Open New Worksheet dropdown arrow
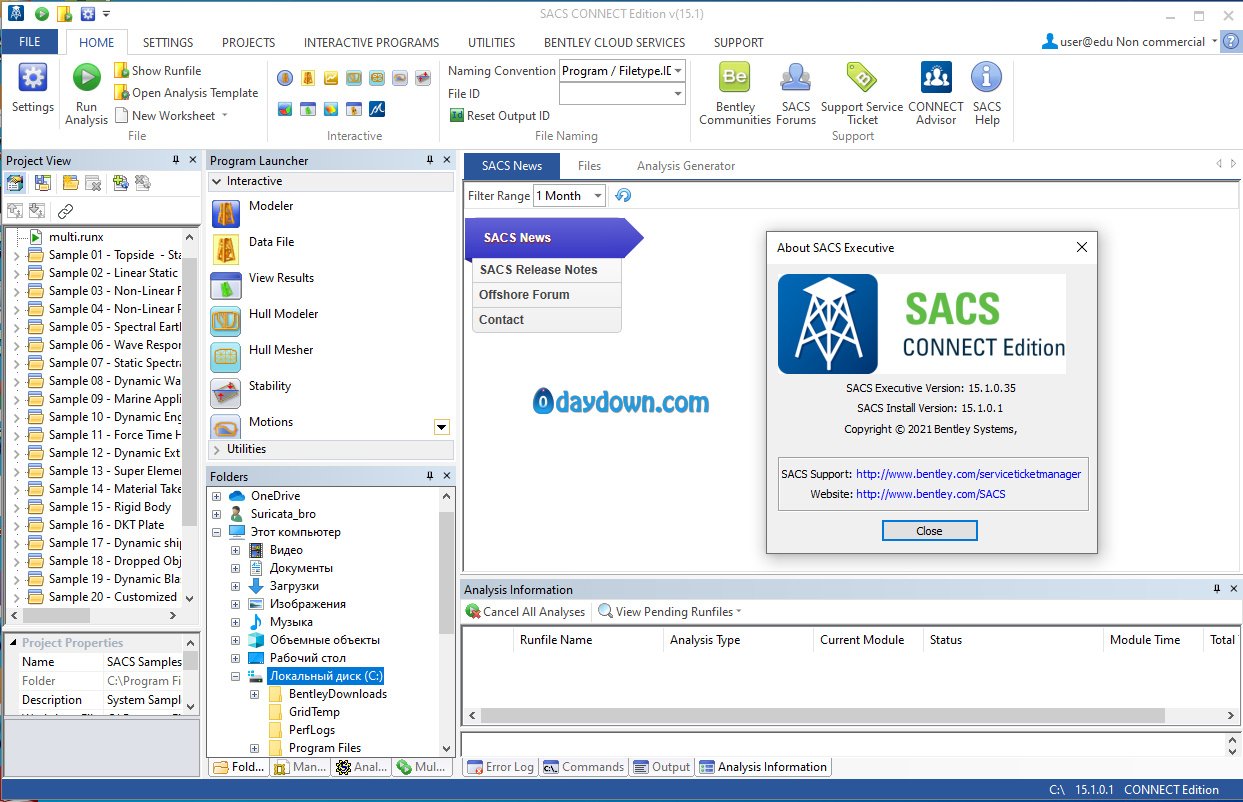 click(x=225, y=115)
